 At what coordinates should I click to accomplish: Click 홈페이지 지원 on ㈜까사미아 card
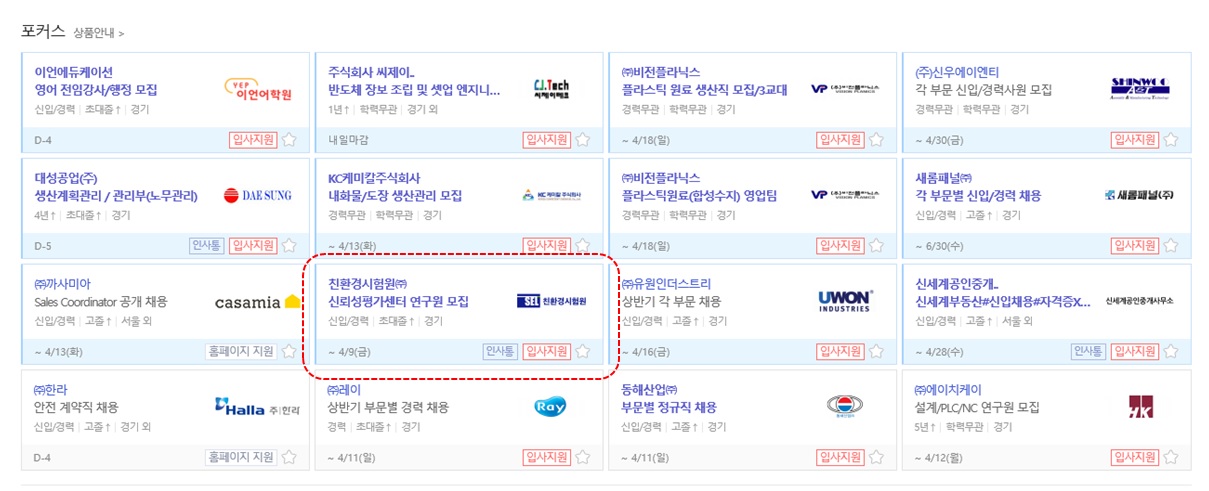pos(241,352)
